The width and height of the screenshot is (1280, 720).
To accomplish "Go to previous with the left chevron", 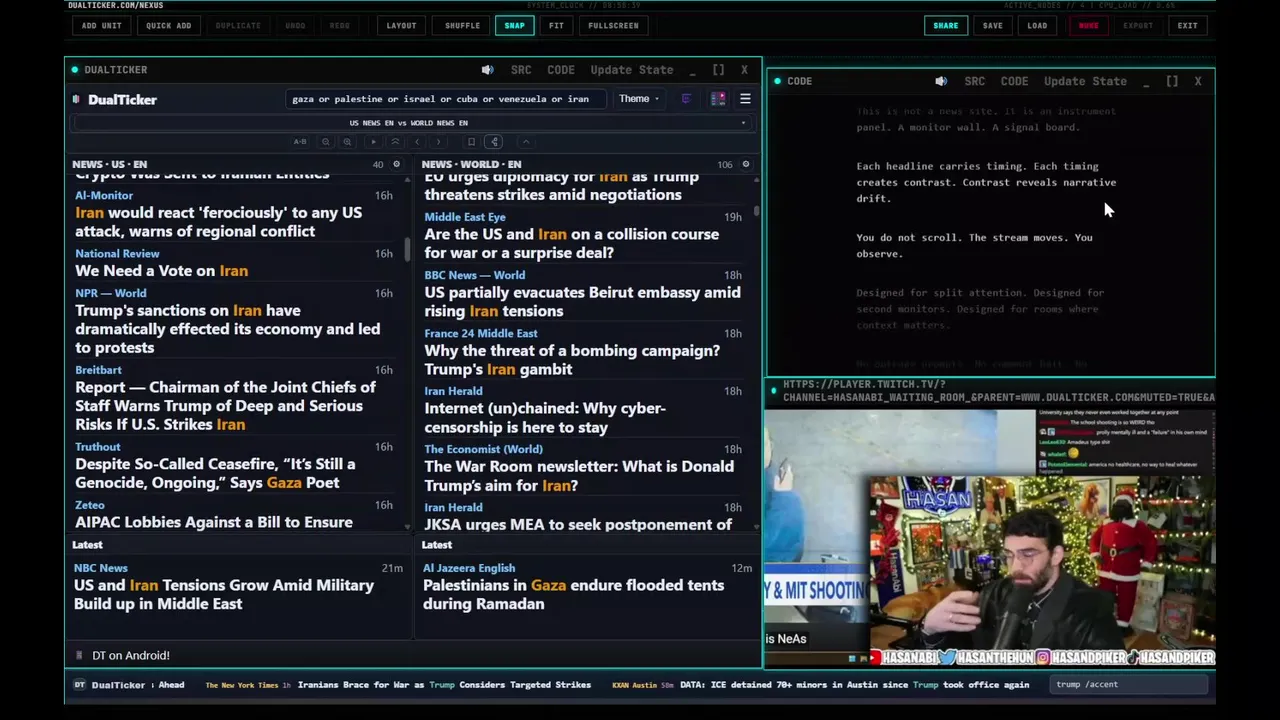I will [x=417, y=142].
